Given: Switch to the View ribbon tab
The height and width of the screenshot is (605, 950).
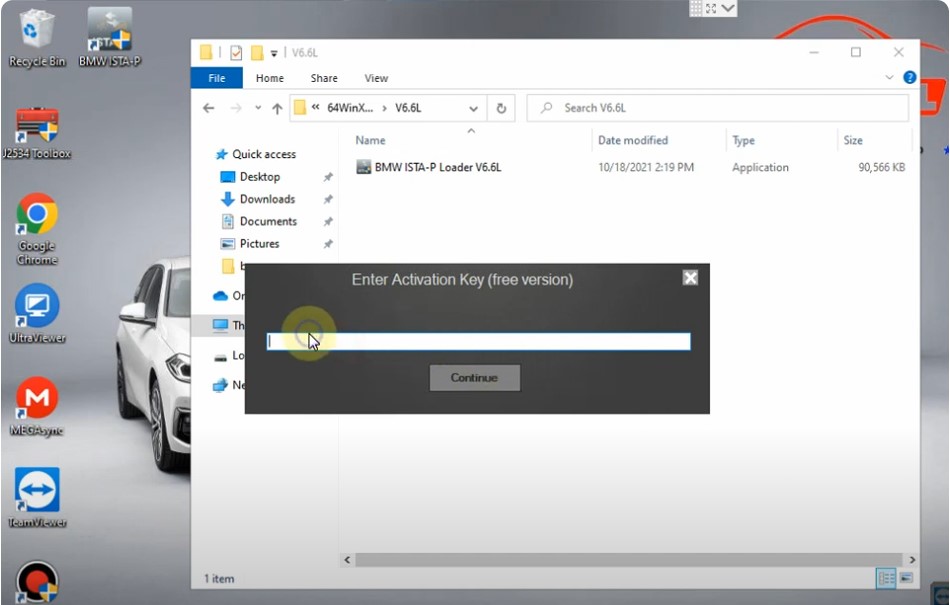Looking at the screenshot, I should (x=376, y=78).
